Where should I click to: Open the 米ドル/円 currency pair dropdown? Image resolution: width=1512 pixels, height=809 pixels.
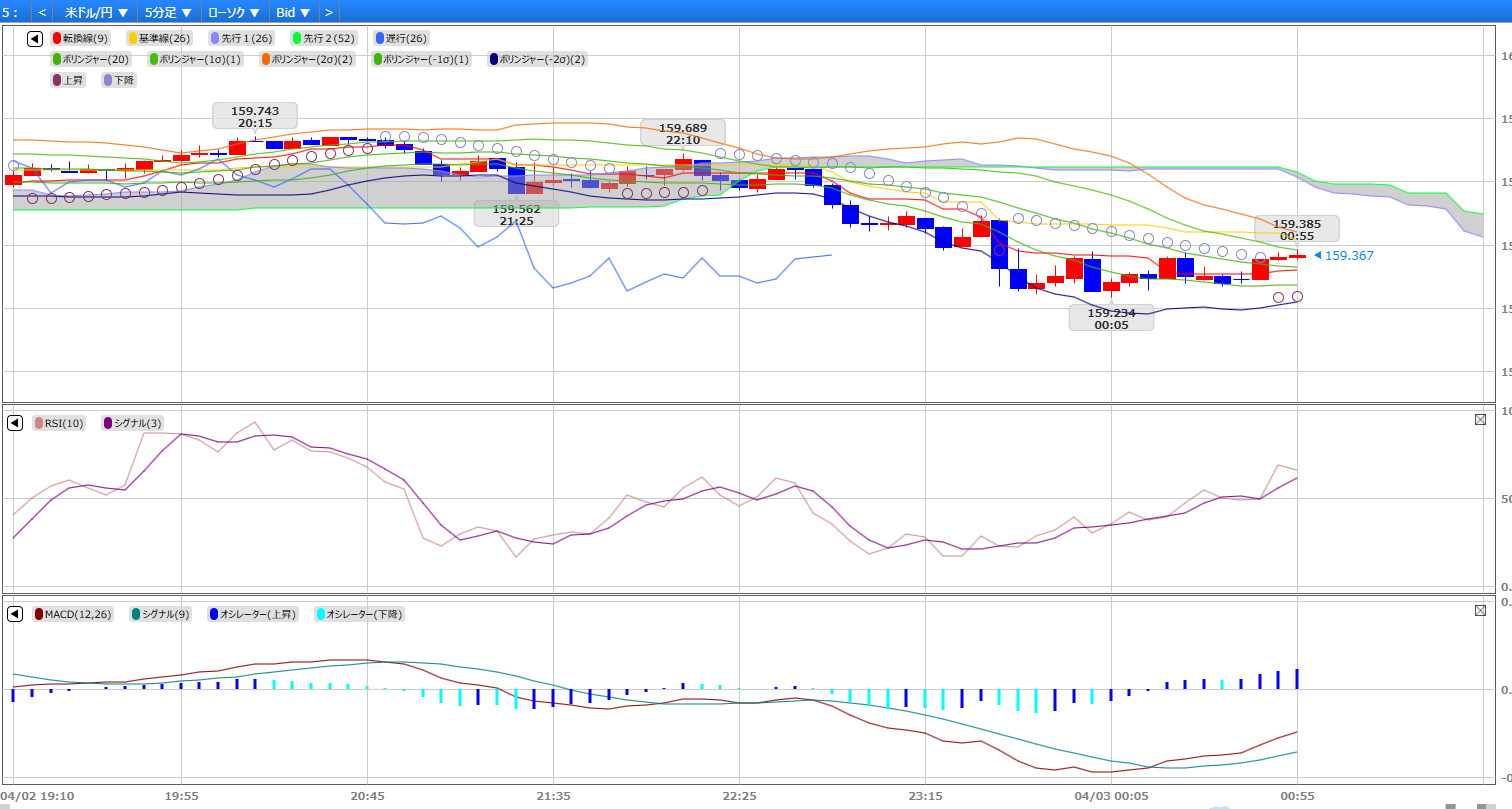tap(96, 12)
